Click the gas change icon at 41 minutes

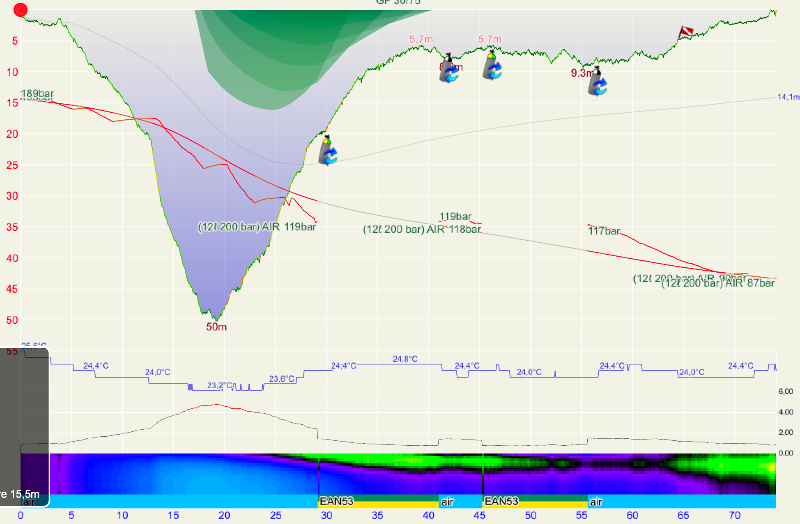click(x=449, y=68)
